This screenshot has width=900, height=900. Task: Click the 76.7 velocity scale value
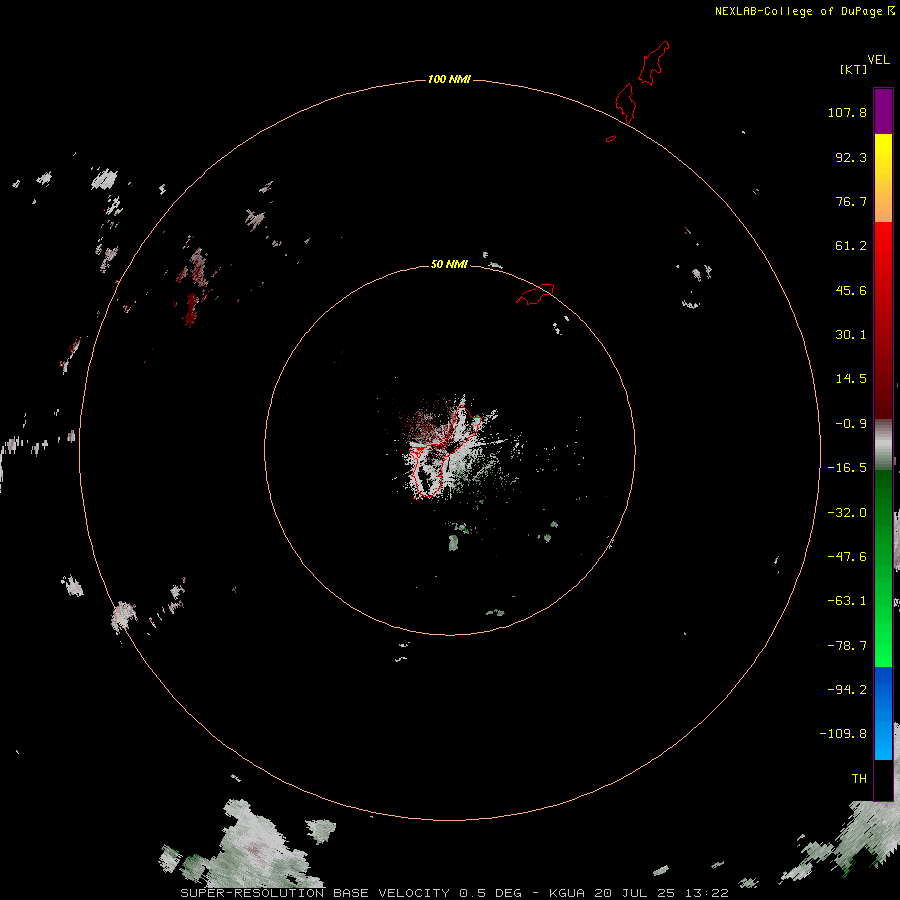click(851, 201)
